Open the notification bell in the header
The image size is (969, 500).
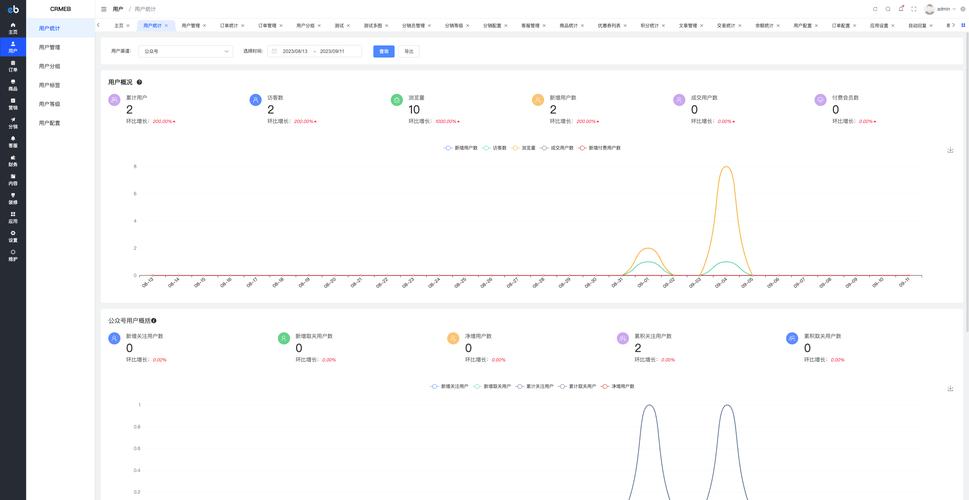pyautogui.click(x=901, y=9)
